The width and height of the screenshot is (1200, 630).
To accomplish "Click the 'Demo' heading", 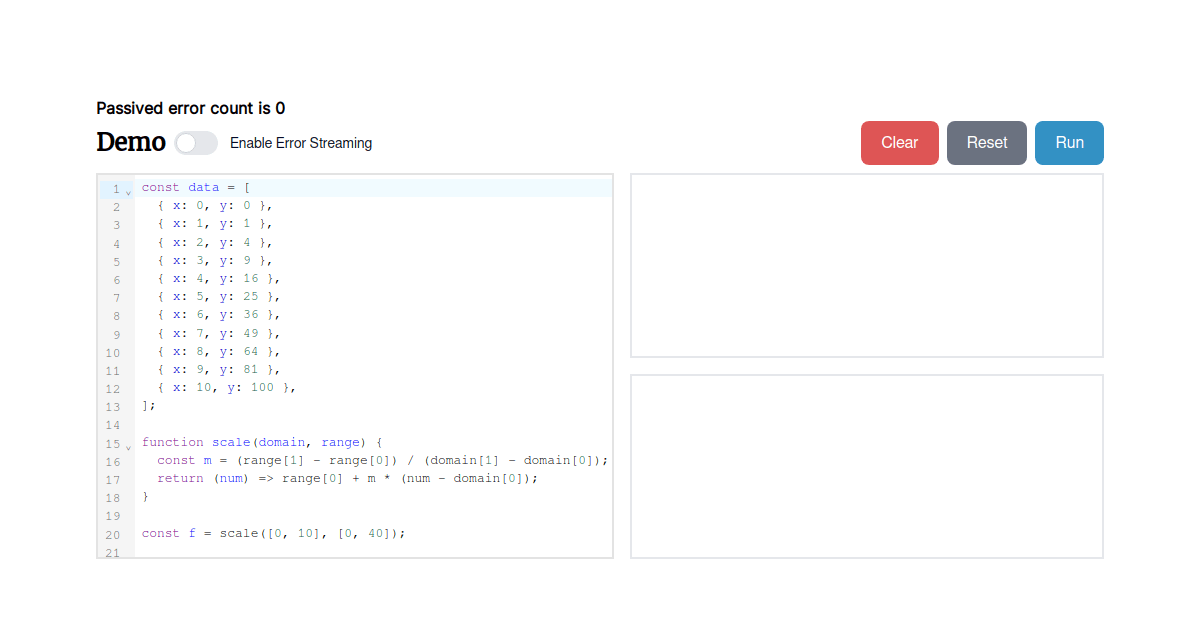I will tap(130, 142).
